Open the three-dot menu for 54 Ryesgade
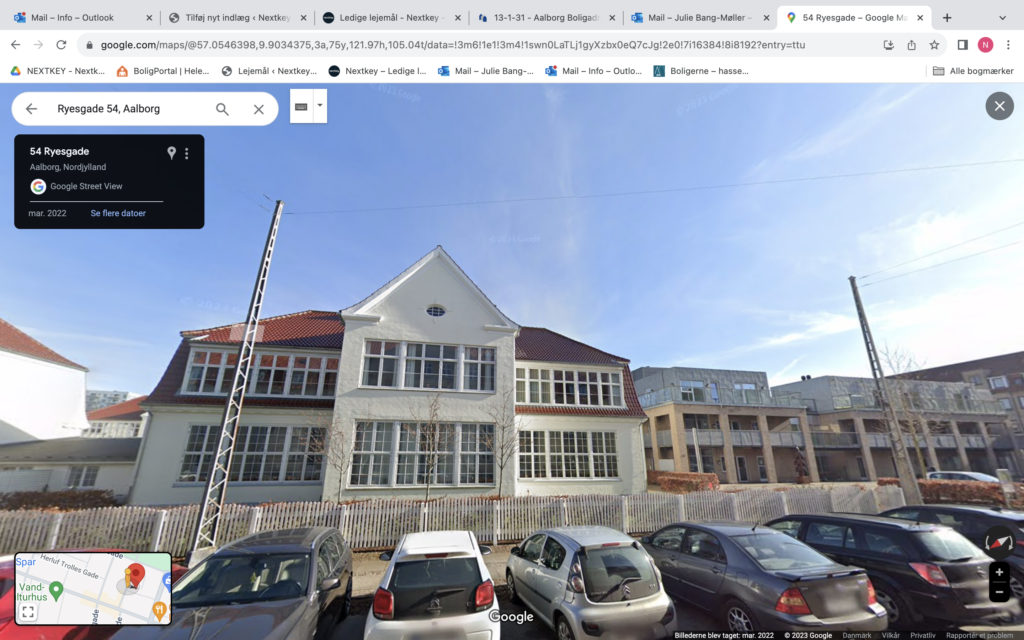The height and width of the screenshot is (640, 1024). pyautogui.click(x=187, y=153)
